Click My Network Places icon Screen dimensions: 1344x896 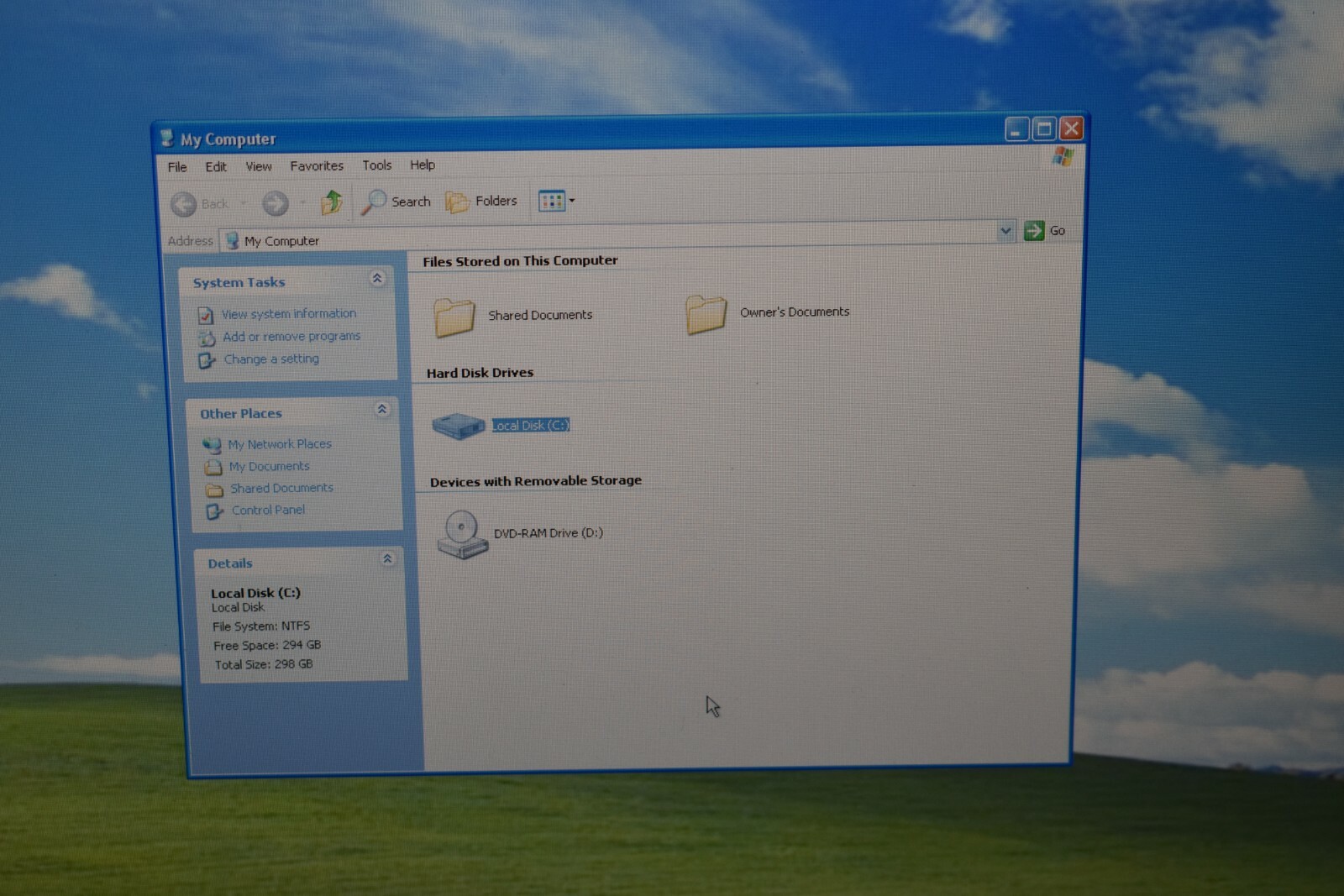(212, 445)
